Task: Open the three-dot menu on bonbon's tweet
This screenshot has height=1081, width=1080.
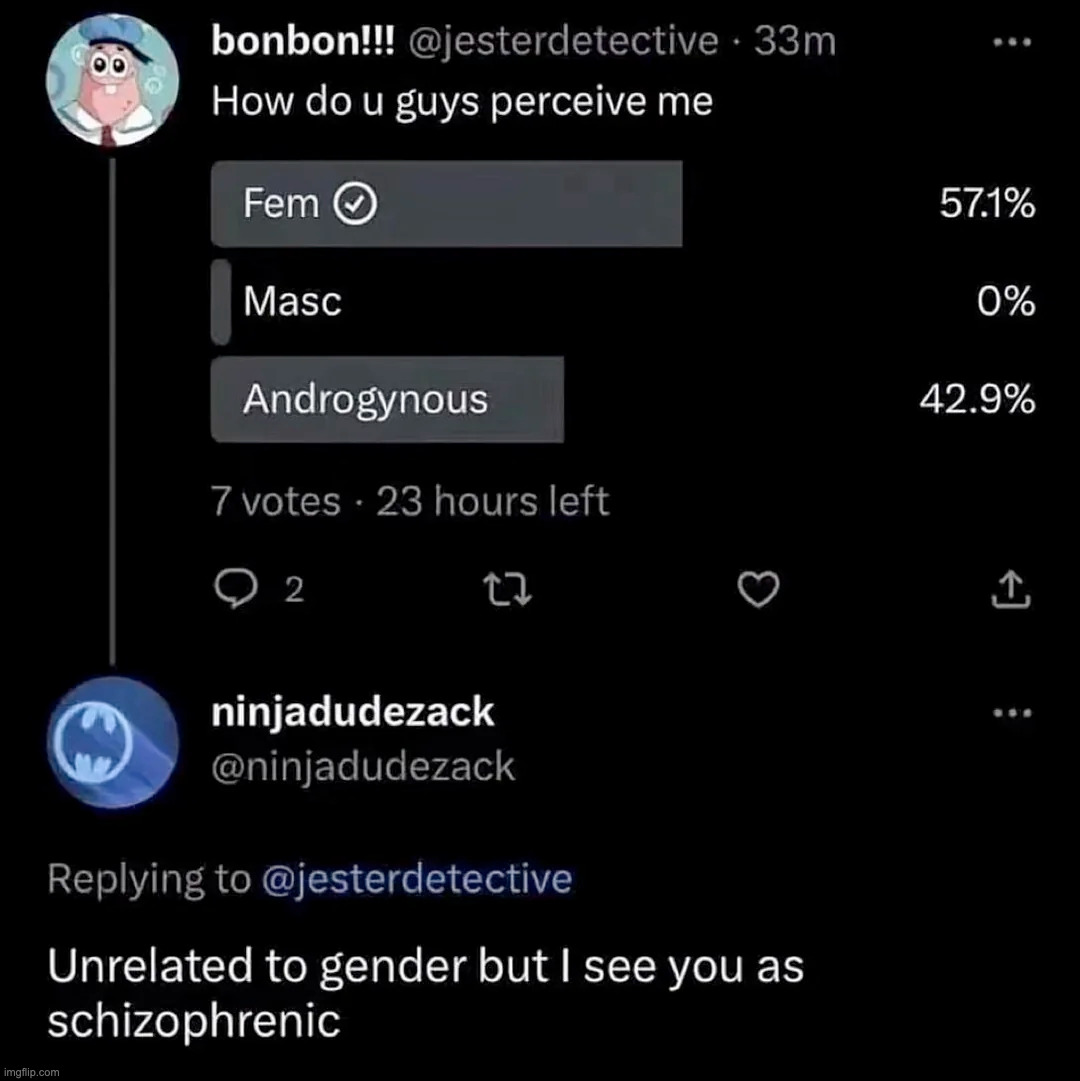Action: click(x=1013, y=40)
